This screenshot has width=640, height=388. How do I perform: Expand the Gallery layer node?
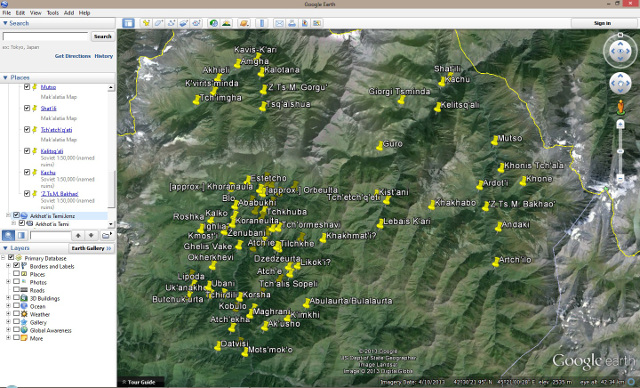[x=8, y=322]
